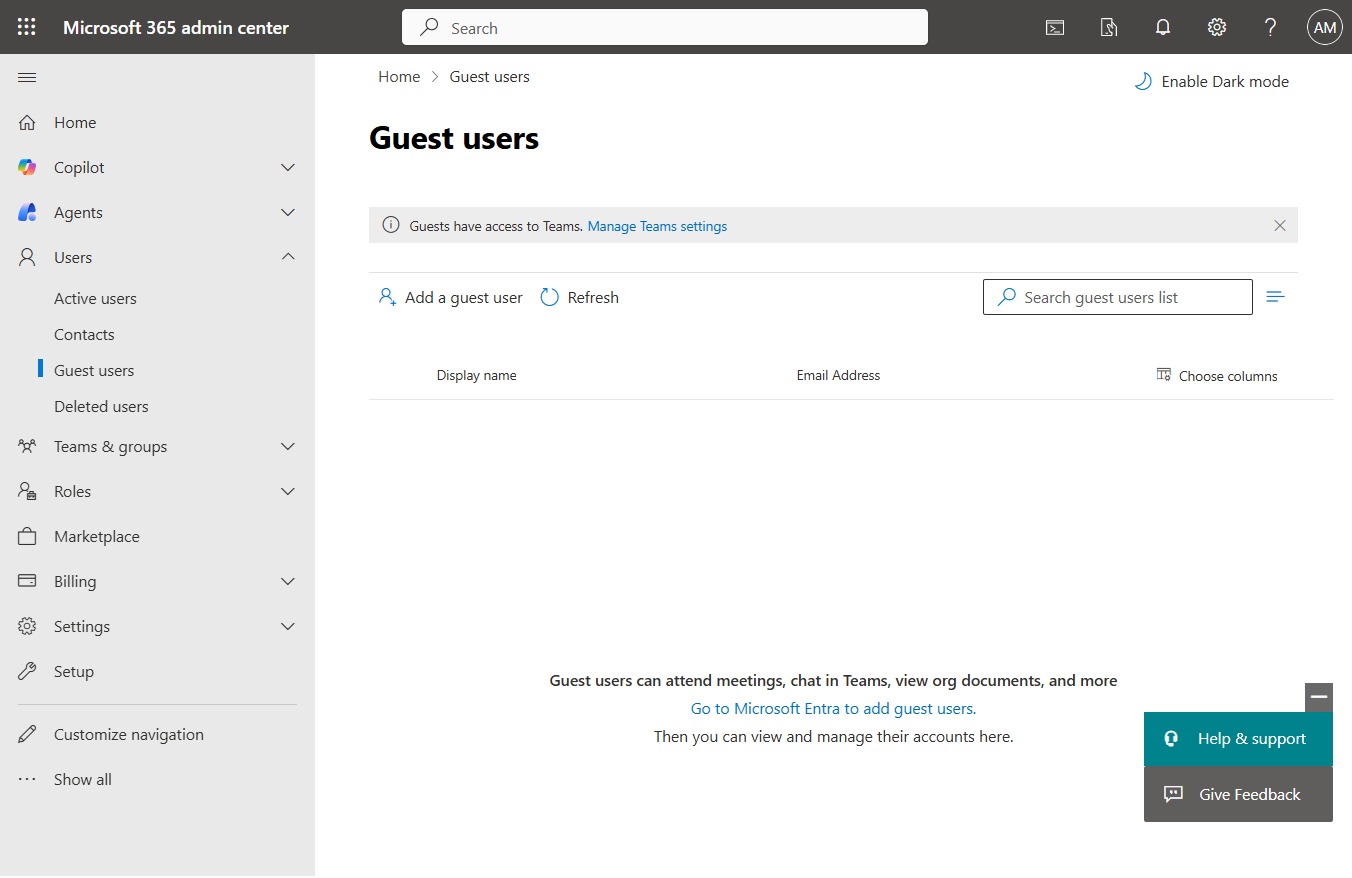1352x878 pixels.
Task: Click the Billing card icon
Action: 27,582
